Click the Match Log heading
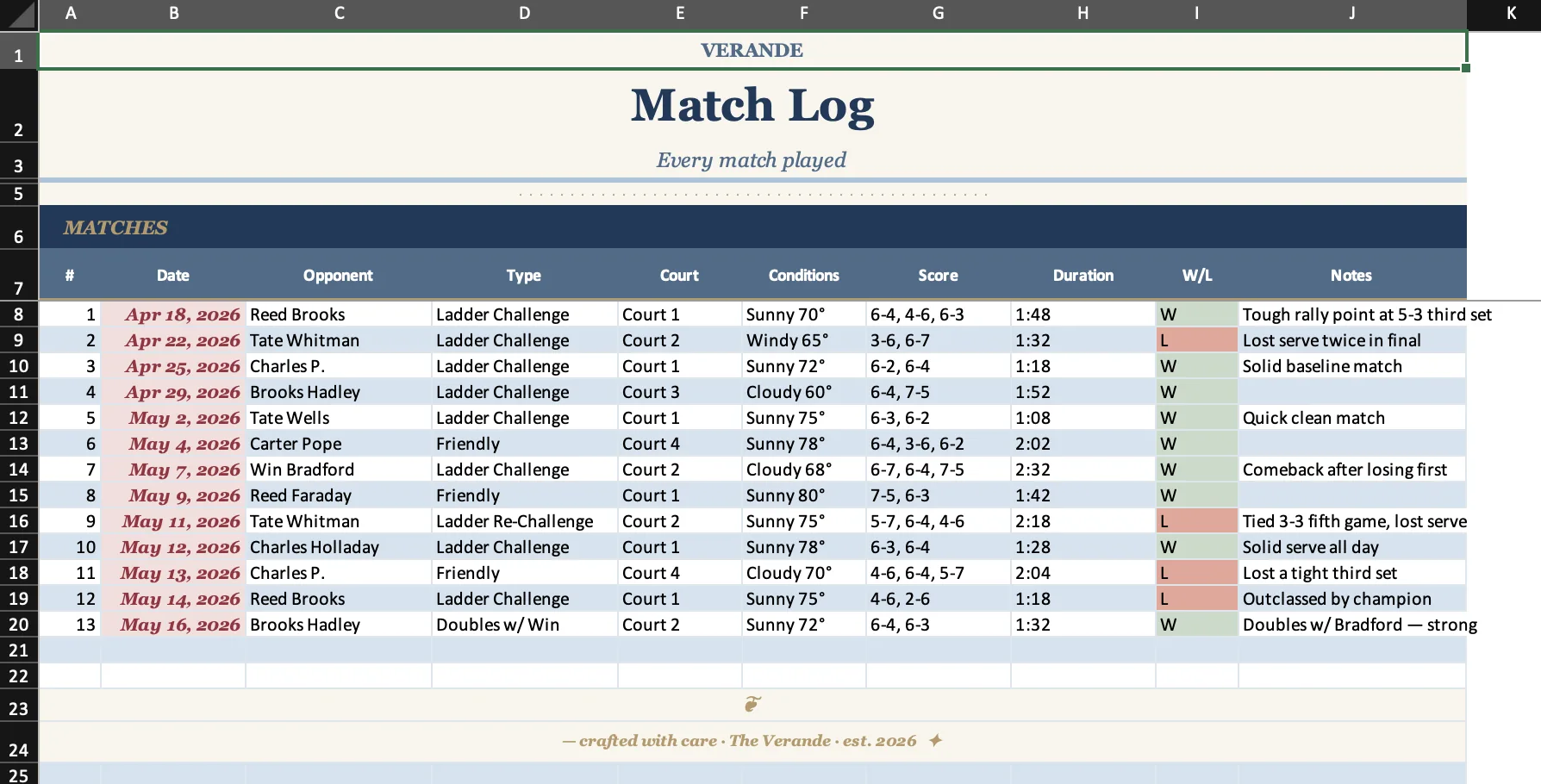The image size is (1541, 784). point(752,106)
